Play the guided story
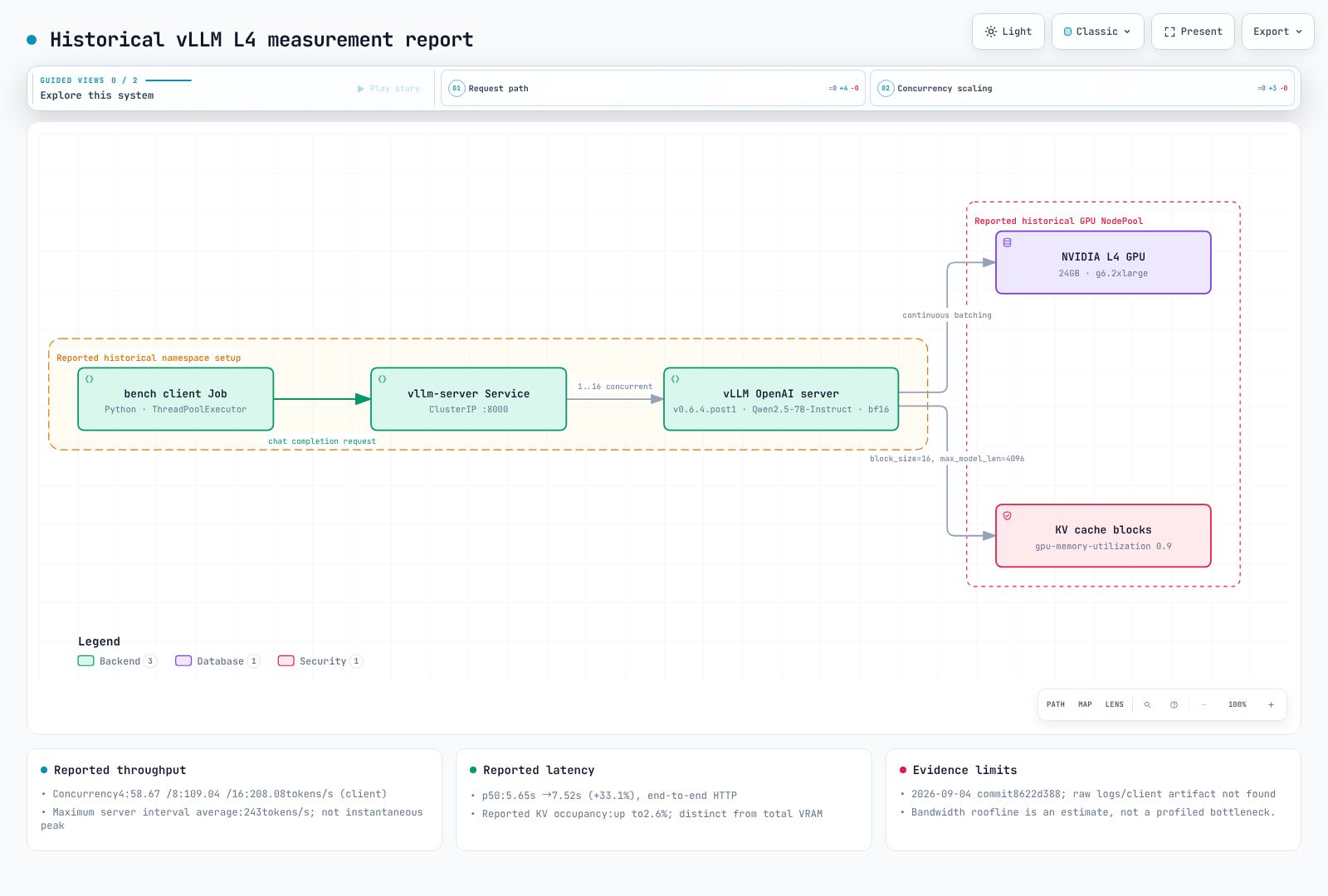This screenshot has height=896, width=1328. (x=388, y=89)
